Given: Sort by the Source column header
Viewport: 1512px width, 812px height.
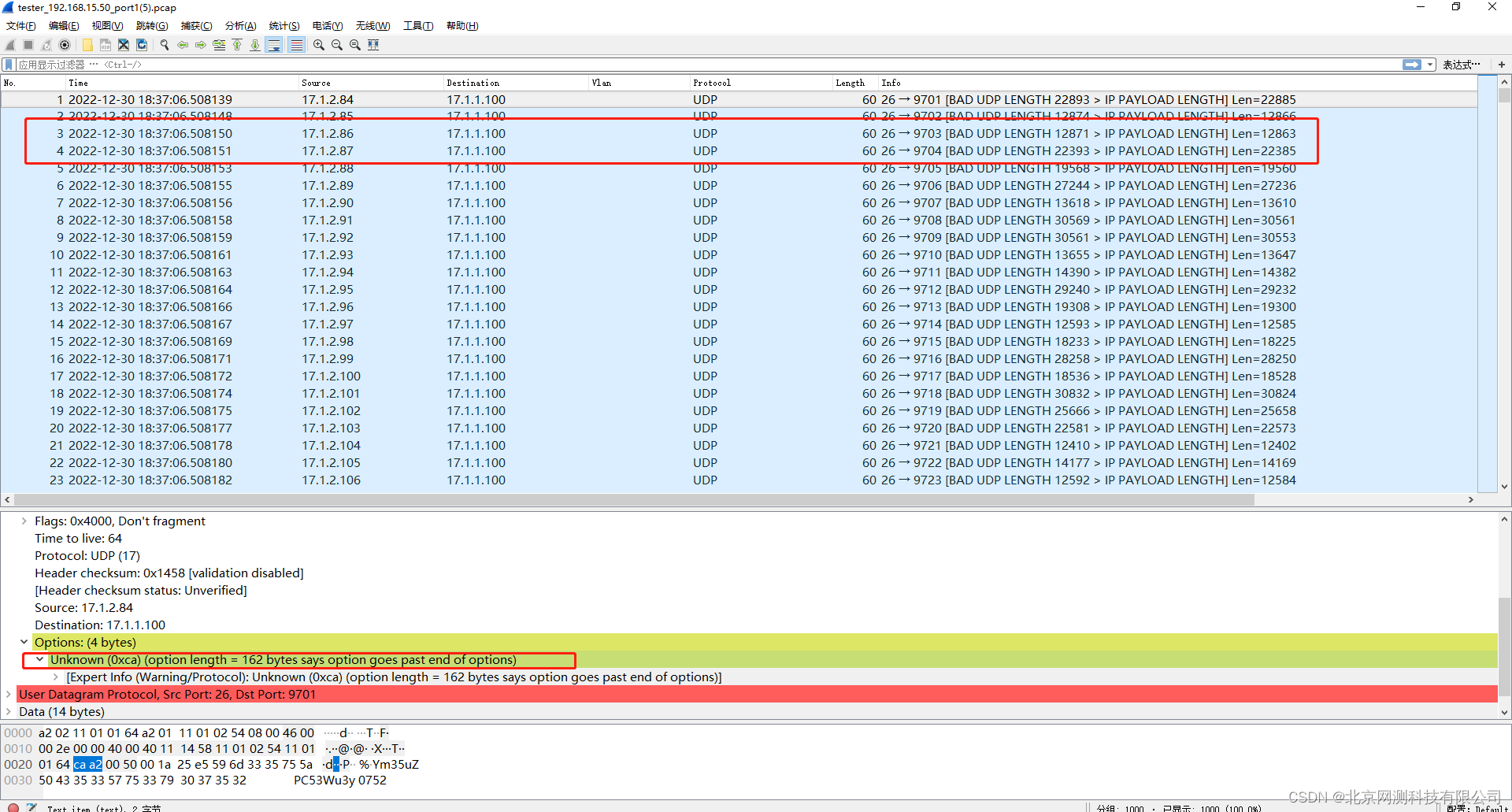Looking at the screenshot, I should 371,83.
